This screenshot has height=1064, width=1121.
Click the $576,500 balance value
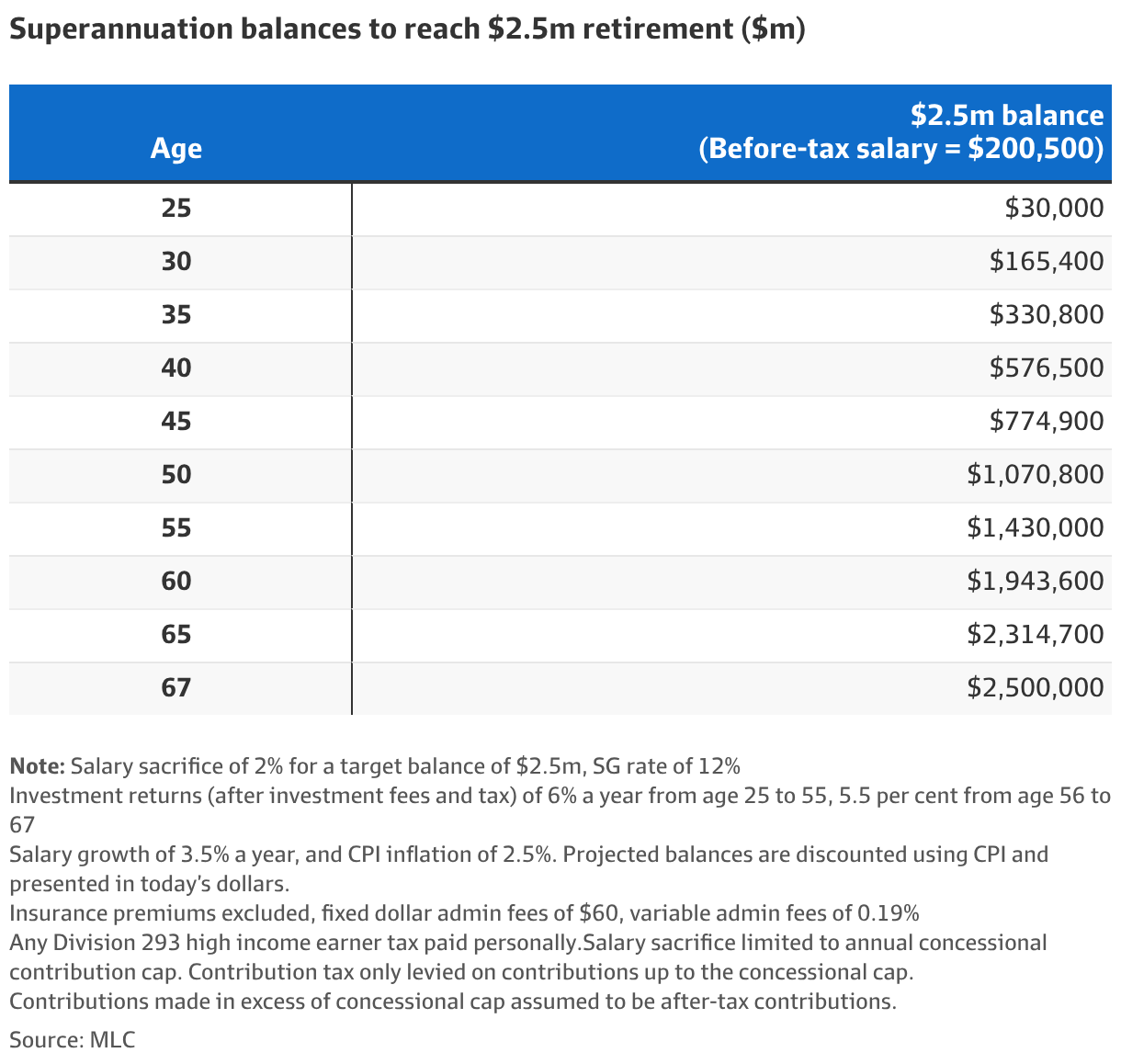1047,368
